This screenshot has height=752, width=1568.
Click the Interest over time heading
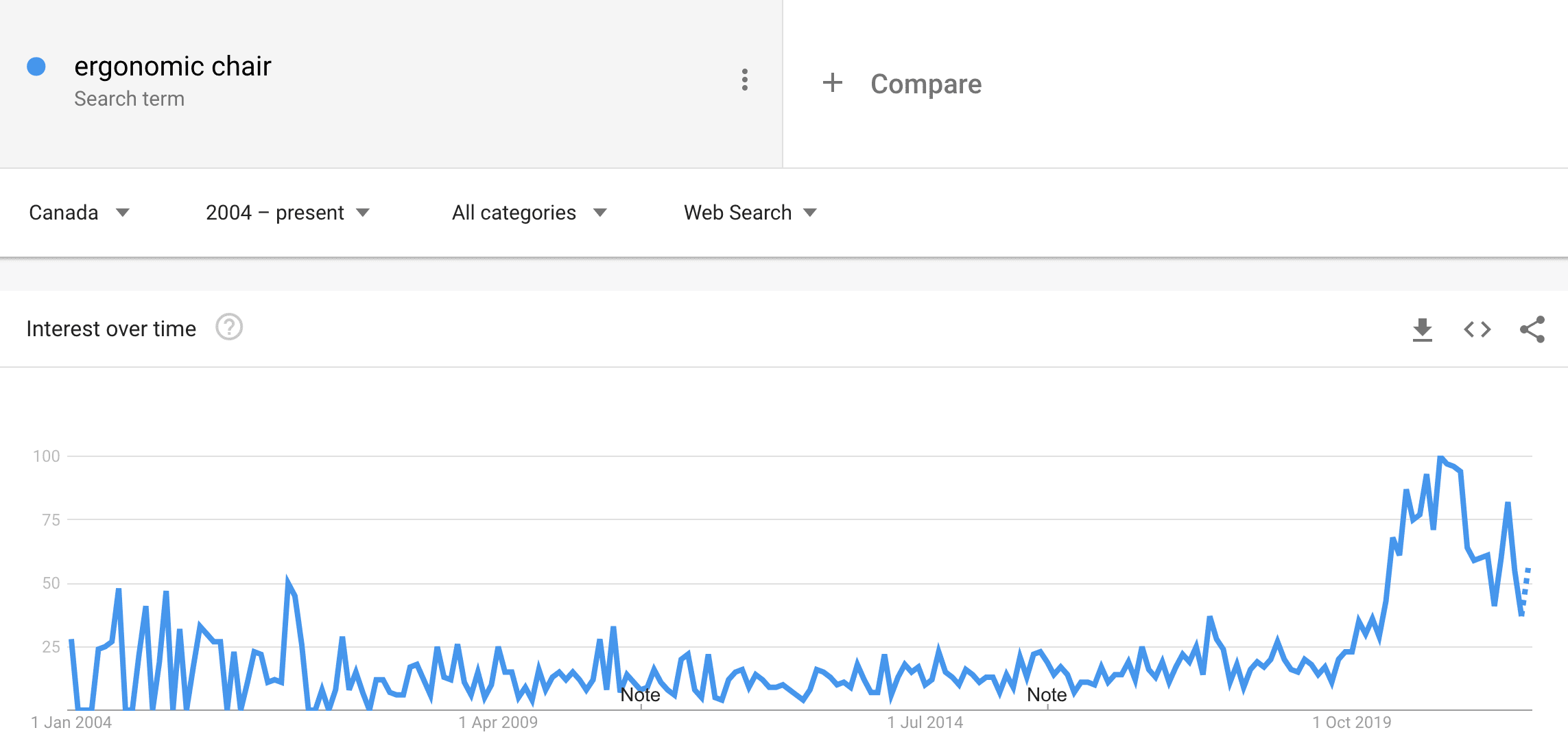click(111, 329)
